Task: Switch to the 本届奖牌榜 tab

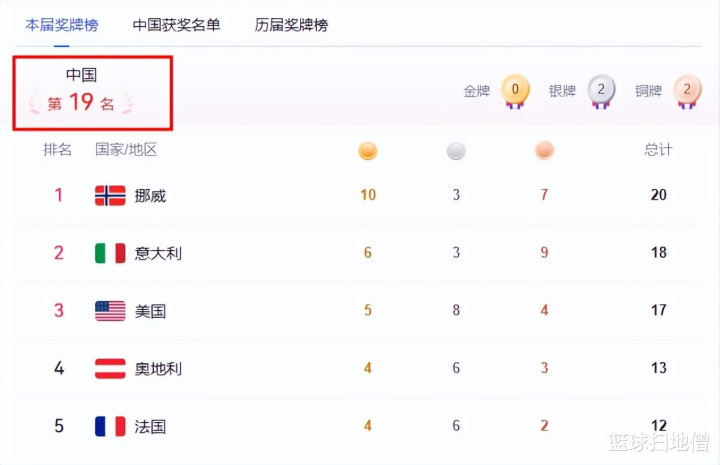Action: [62, 25]
